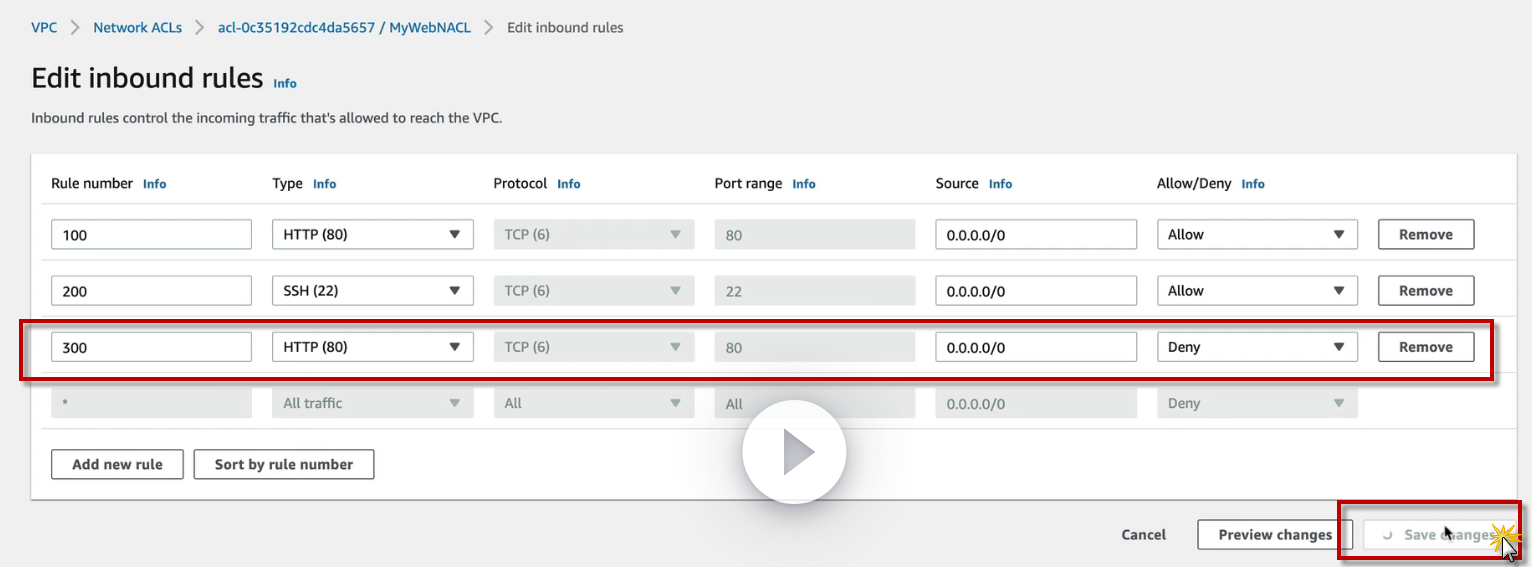Click Sort by rule number button

tap(283, 464)
